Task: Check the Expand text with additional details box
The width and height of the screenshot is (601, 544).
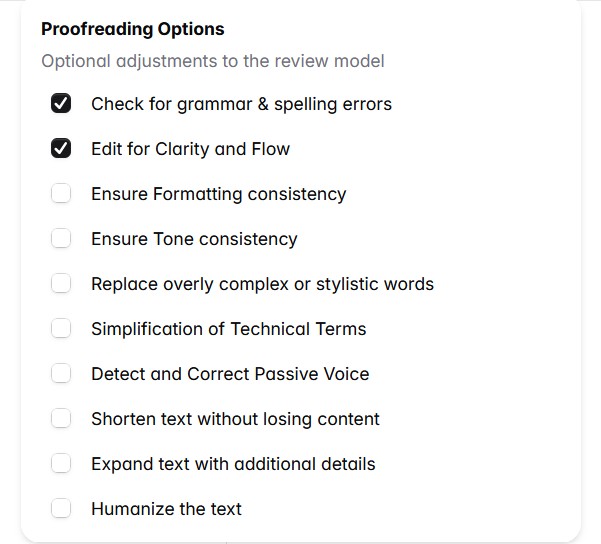Action: click(61, 464)
